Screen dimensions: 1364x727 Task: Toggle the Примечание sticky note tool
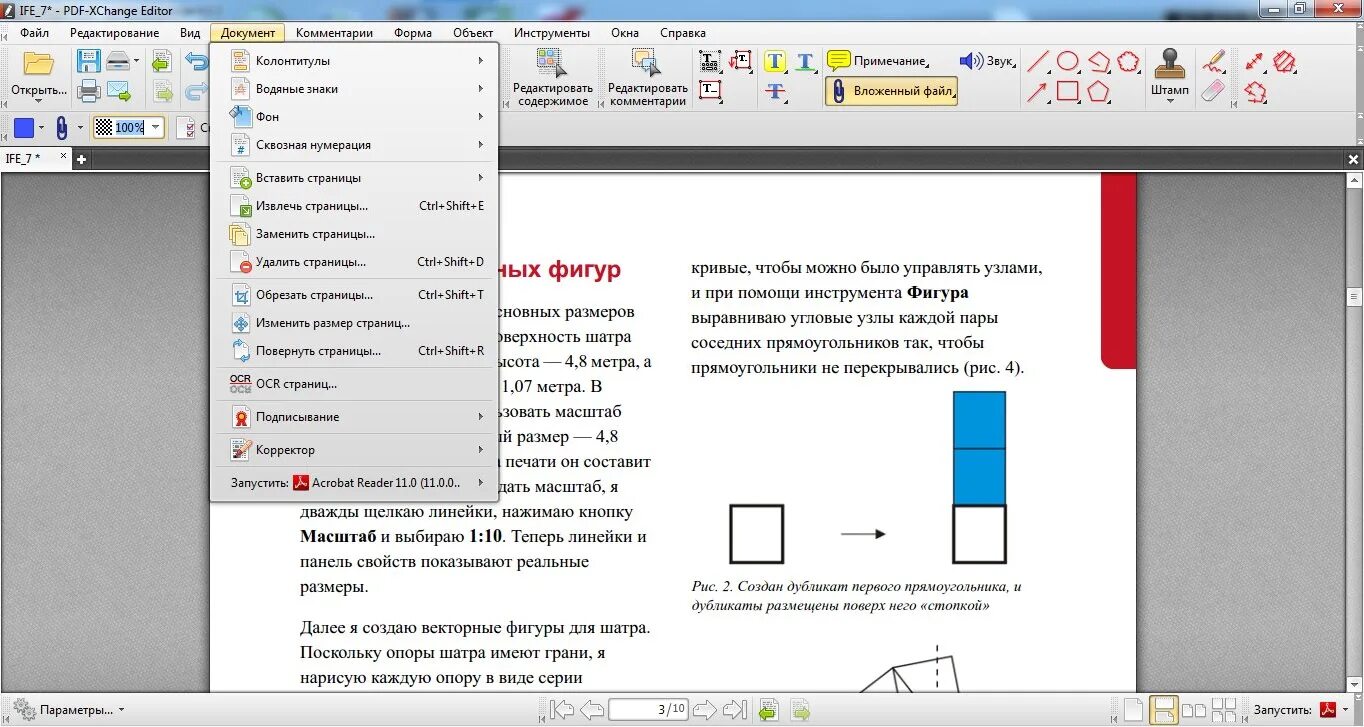[877, 61]
